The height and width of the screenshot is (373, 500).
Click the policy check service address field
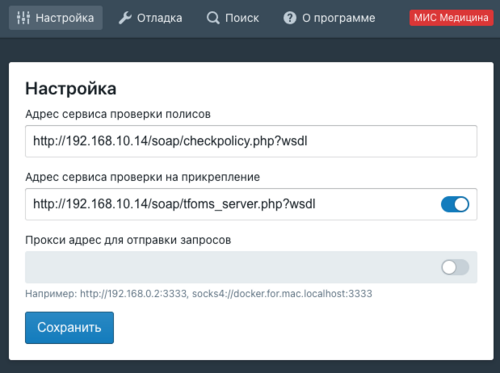[x=251, y=141]
